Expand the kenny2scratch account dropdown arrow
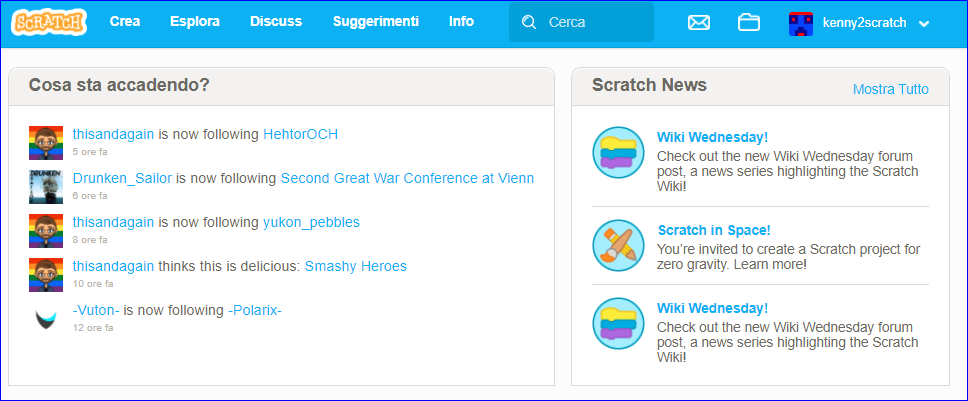Image resolution: width=968 pixels, height=401 pixels. 924,24
